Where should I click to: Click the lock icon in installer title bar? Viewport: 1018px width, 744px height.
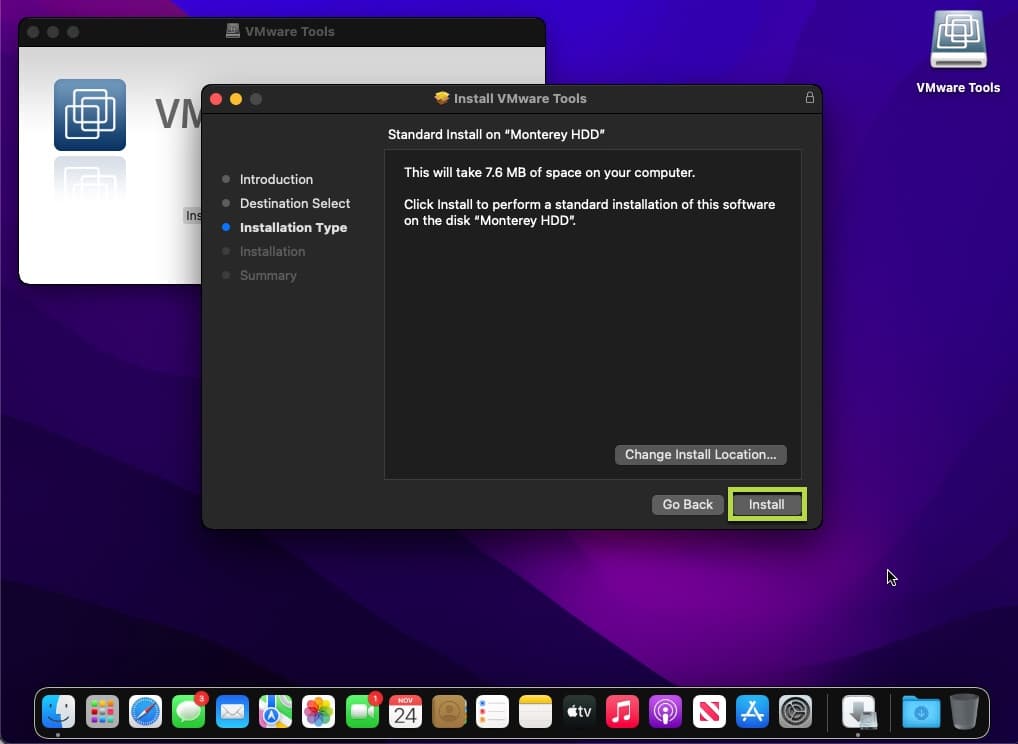pyautogui.click(x=809, y=98)
